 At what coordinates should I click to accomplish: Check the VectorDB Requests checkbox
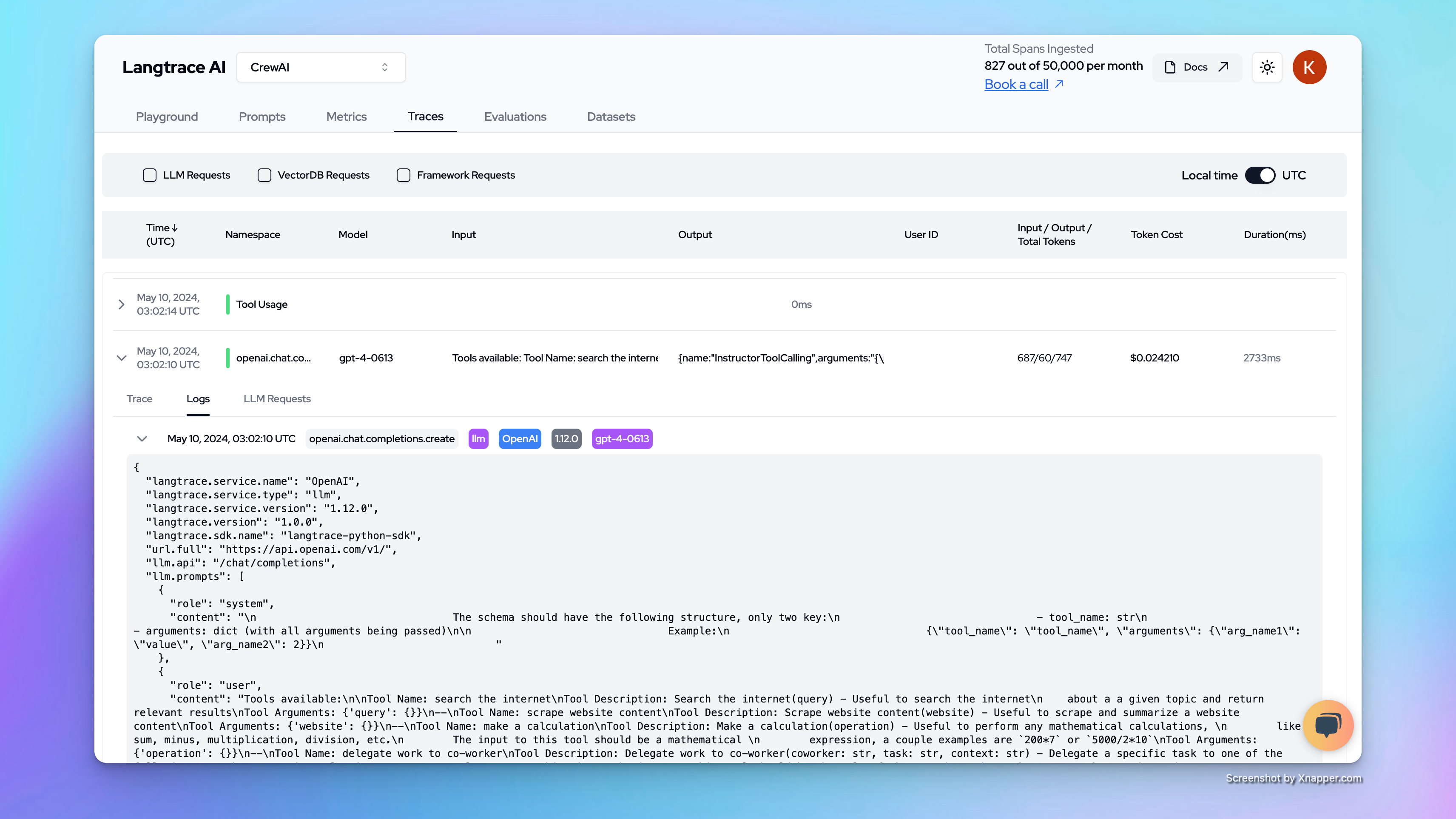tap(264, 175)
